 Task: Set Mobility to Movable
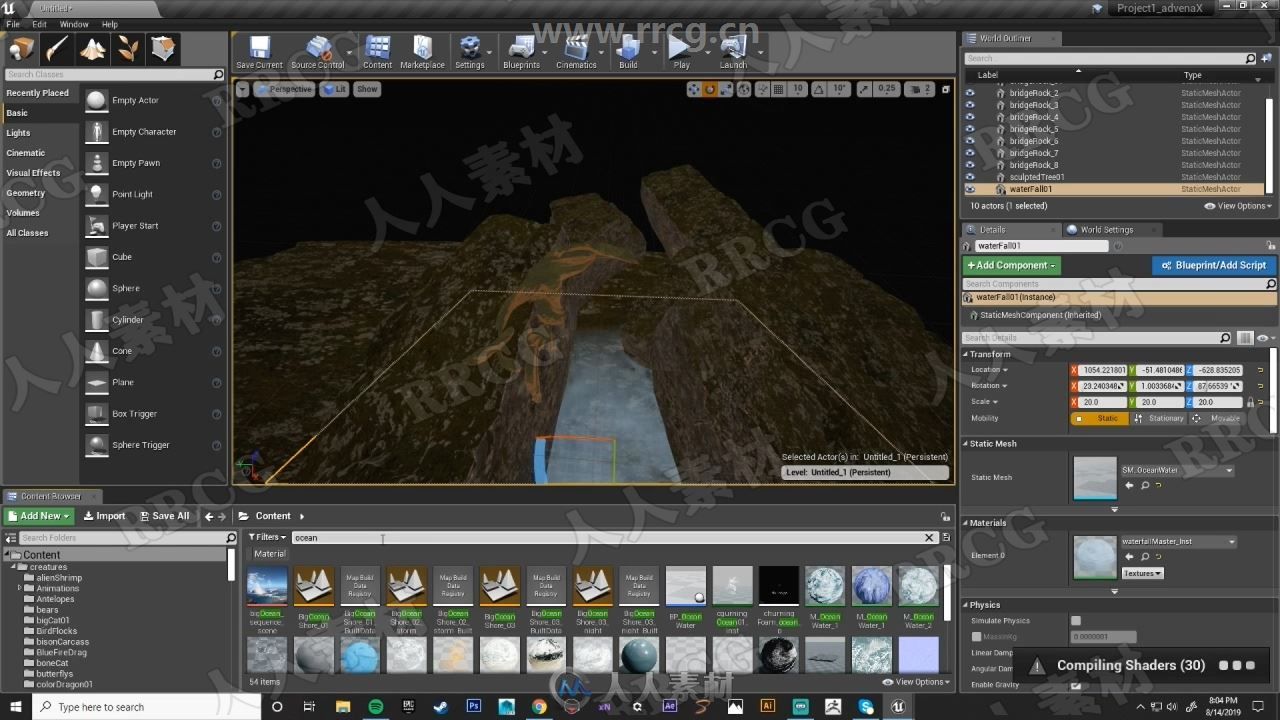click(1217, 418)
